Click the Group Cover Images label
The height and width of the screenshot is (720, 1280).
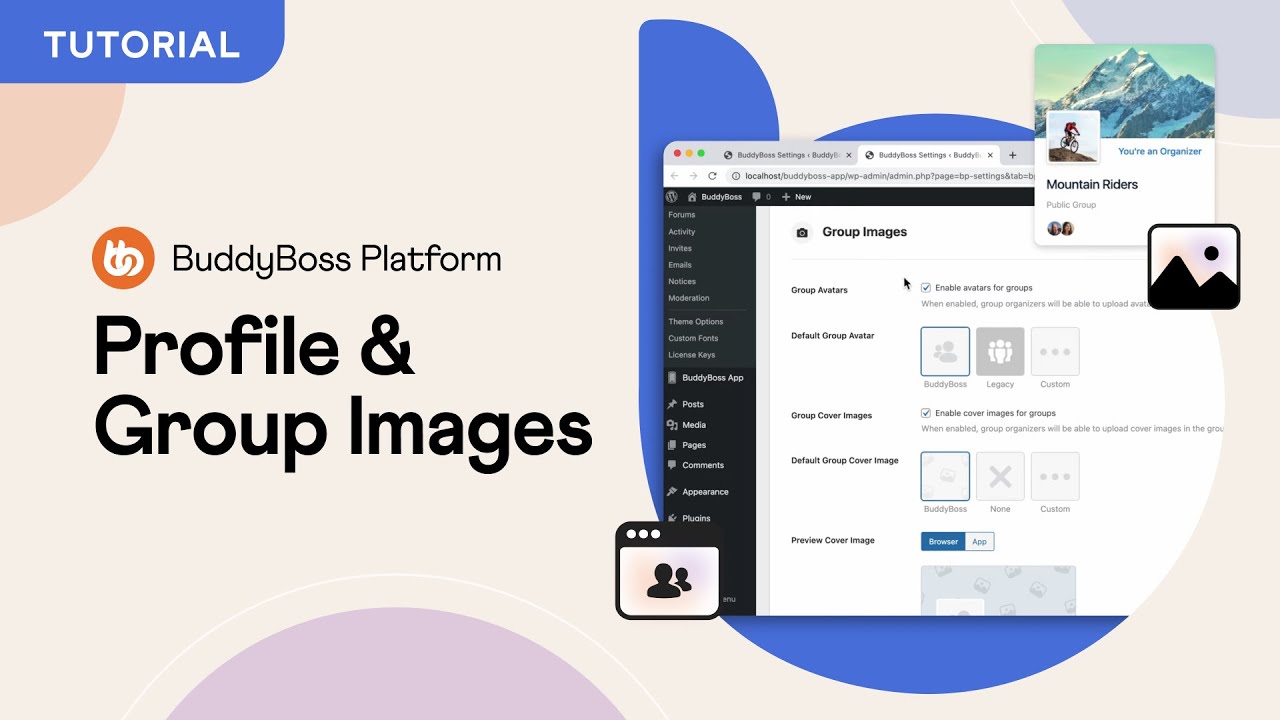click(831, 416)
